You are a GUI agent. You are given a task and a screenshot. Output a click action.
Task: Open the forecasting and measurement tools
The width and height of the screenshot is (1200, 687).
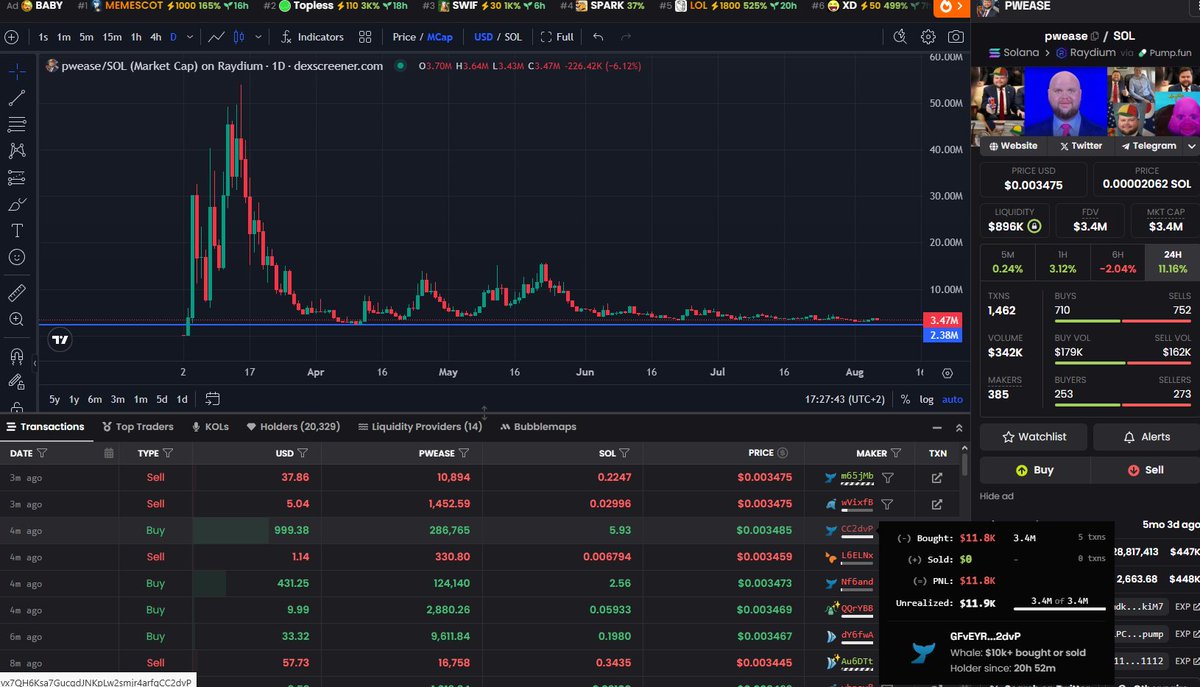(x=17, y=177)
